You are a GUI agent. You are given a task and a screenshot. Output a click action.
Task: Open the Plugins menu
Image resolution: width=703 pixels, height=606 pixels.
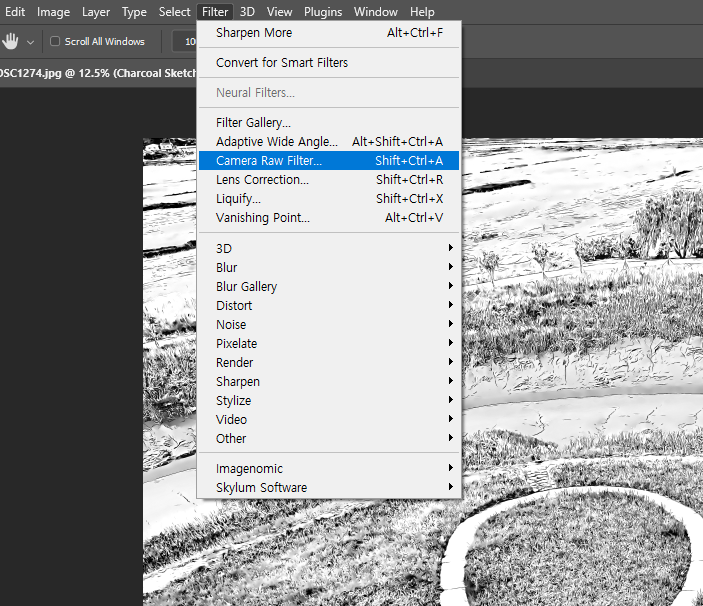(323, 12)
